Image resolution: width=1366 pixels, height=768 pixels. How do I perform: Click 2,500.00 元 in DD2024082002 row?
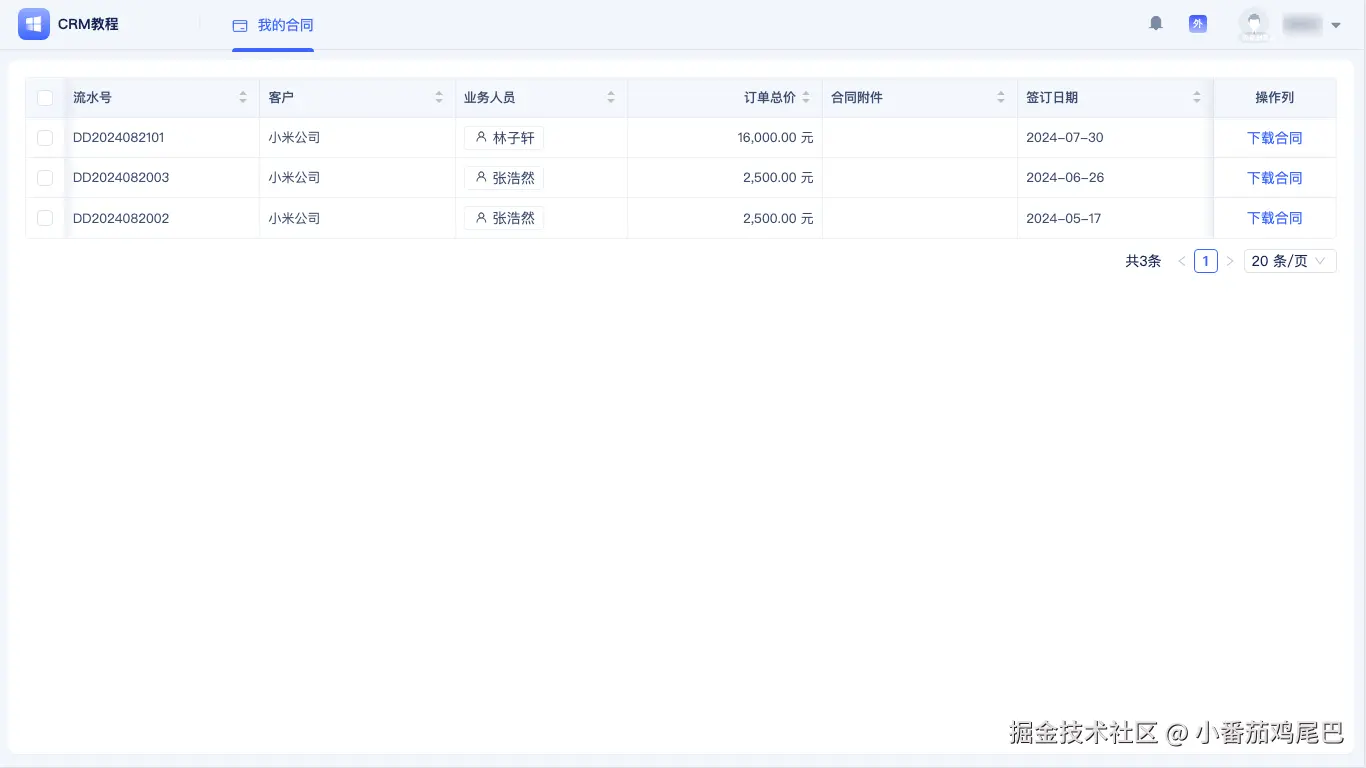[x=778, y=218]
